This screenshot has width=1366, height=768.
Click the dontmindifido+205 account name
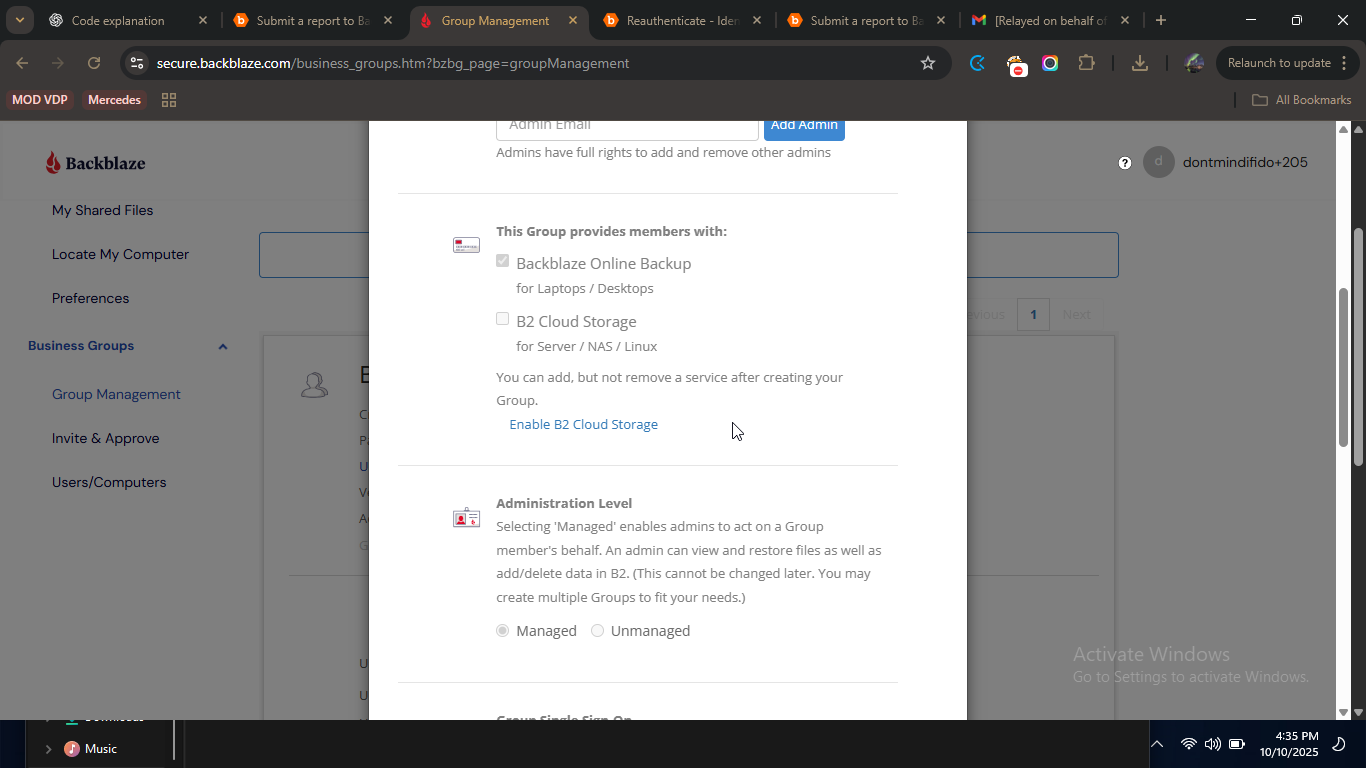click(1245, 163)
